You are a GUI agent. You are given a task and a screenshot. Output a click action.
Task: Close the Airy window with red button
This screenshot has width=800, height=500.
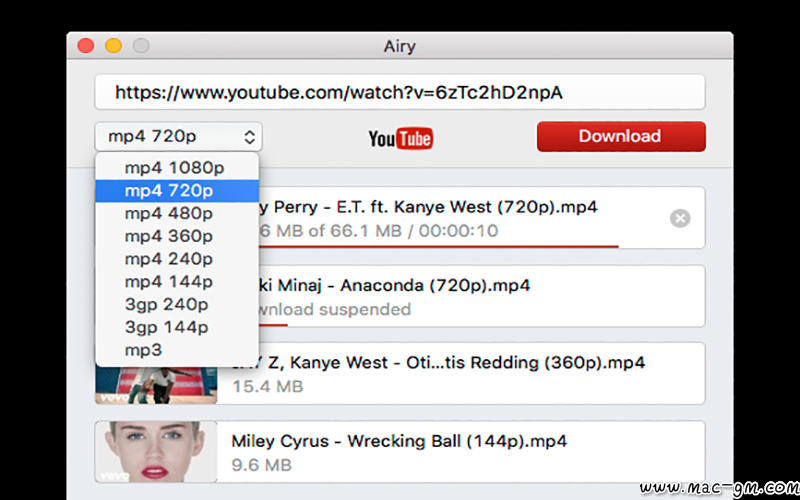coord(86,46)
